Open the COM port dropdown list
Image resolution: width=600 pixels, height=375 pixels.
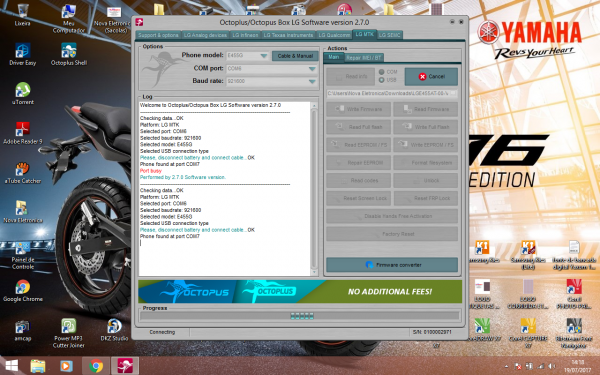click(x=312, y=69)
